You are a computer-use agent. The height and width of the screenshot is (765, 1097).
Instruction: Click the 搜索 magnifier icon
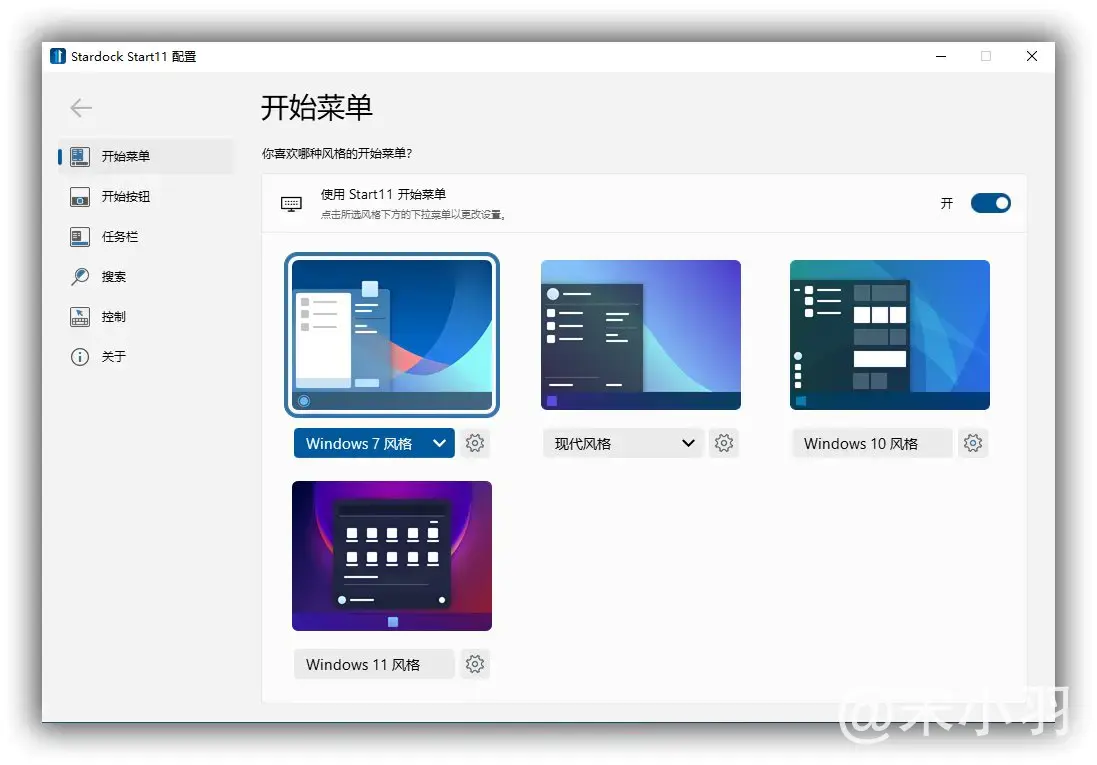pyautogui.click(x=80, y=277)
